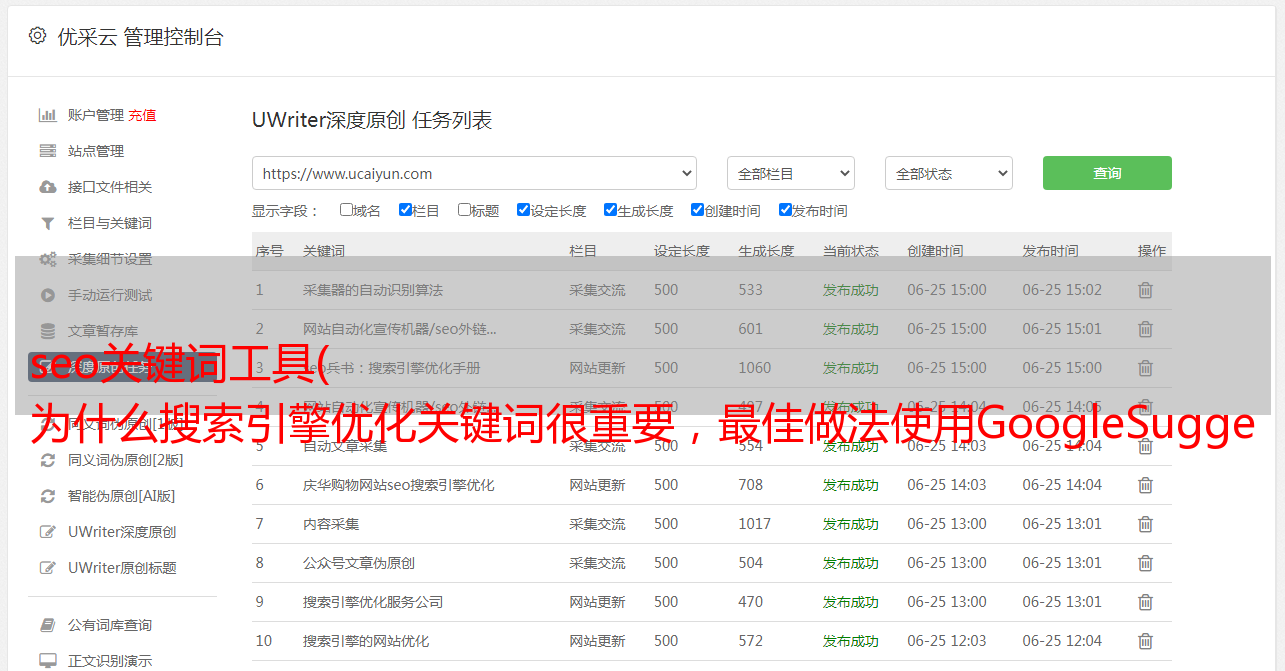This screenshot has height=671, width=1285.
Task: Click keyword 搜索引擎优化服务公司
Action: pos(373,602)
